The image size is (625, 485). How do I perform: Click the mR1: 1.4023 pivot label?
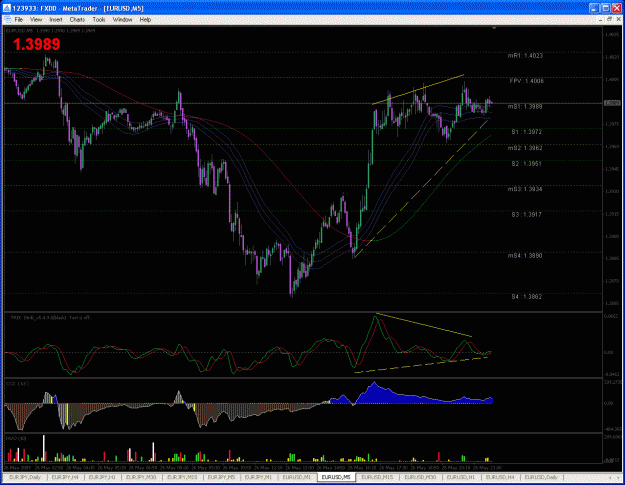coord(525,56)
